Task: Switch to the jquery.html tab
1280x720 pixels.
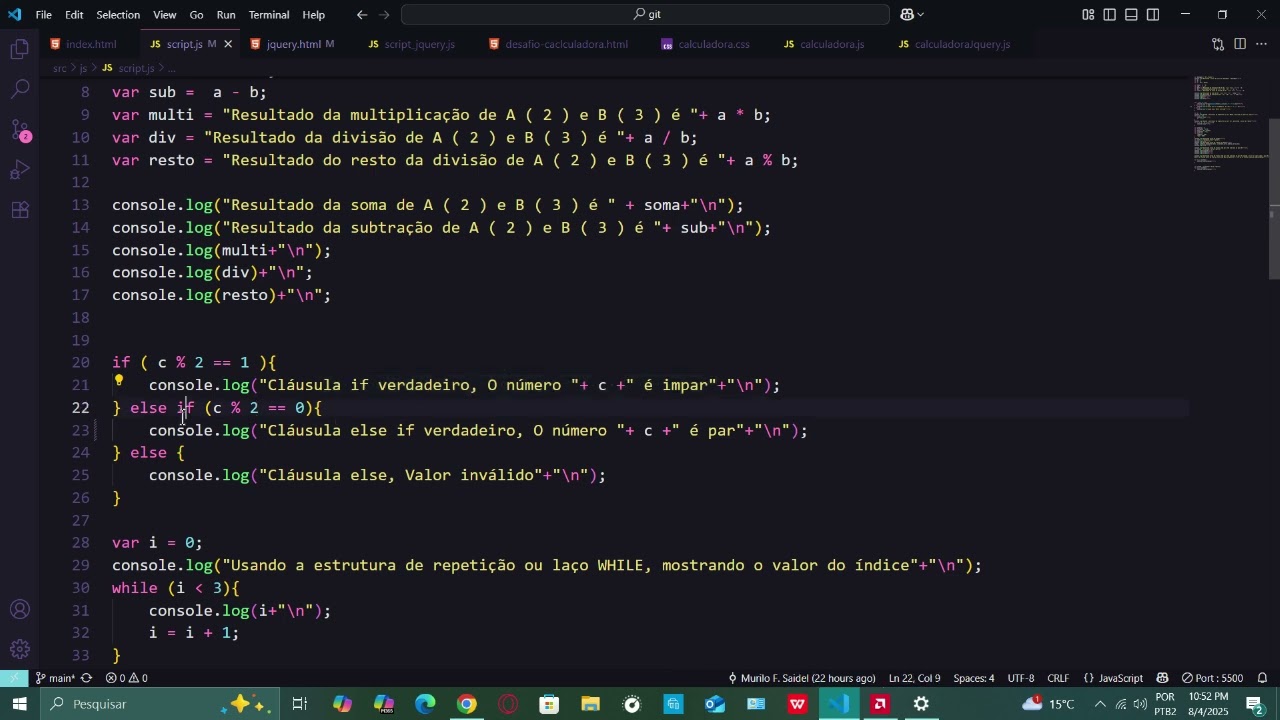Action: (293, 45)
